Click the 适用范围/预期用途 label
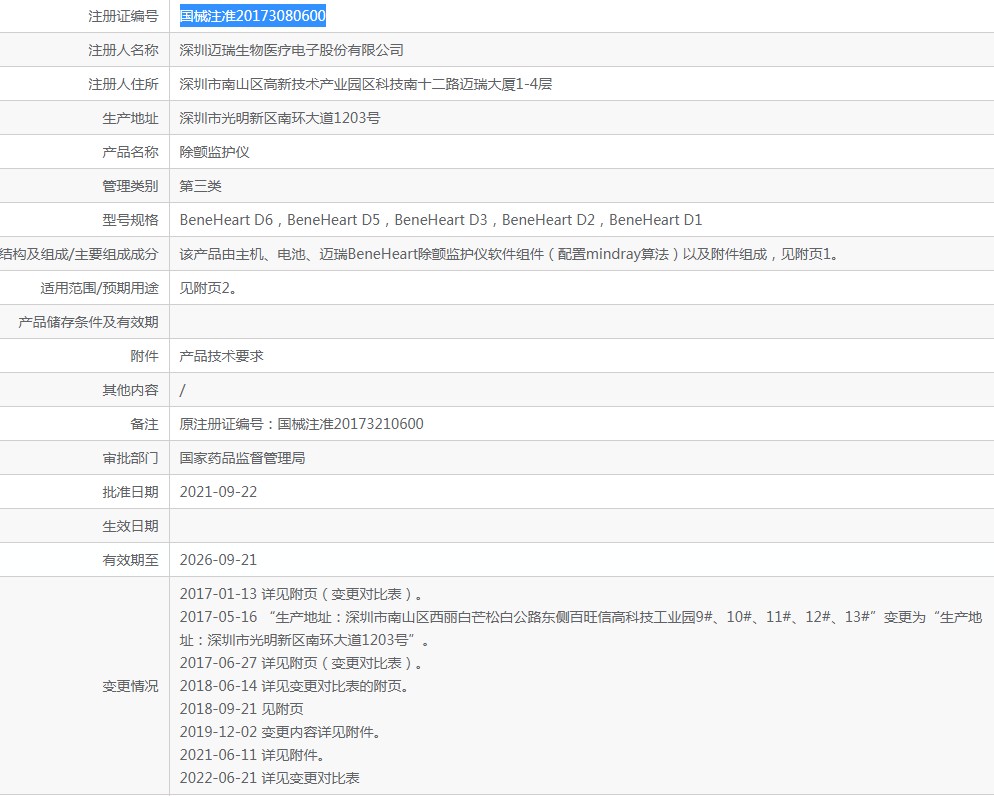This screenshot has width=994, height=796. click(100, 288)
